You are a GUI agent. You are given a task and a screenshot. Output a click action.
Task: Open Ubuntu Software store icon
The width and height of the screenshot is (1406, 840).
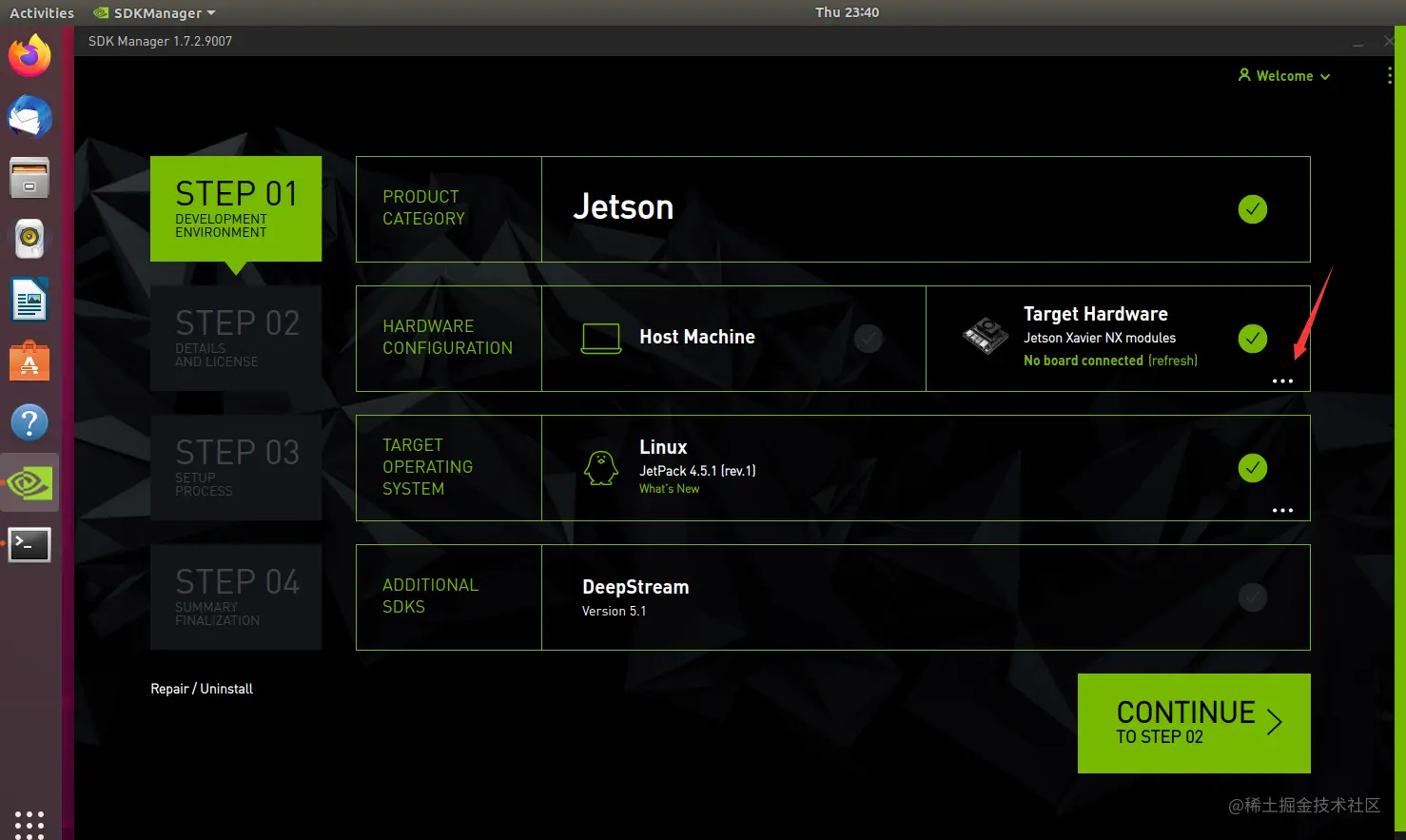click(29, 361)
